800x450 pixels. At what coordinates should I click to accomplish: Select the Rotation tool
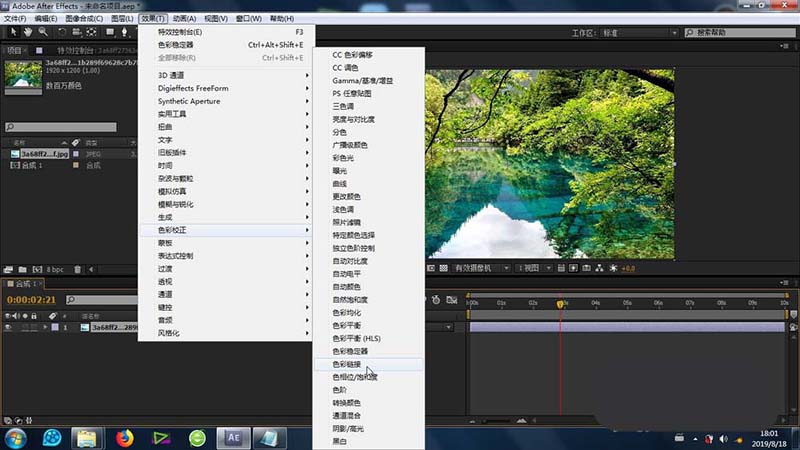pyautogui.click(x=61, y=32)
